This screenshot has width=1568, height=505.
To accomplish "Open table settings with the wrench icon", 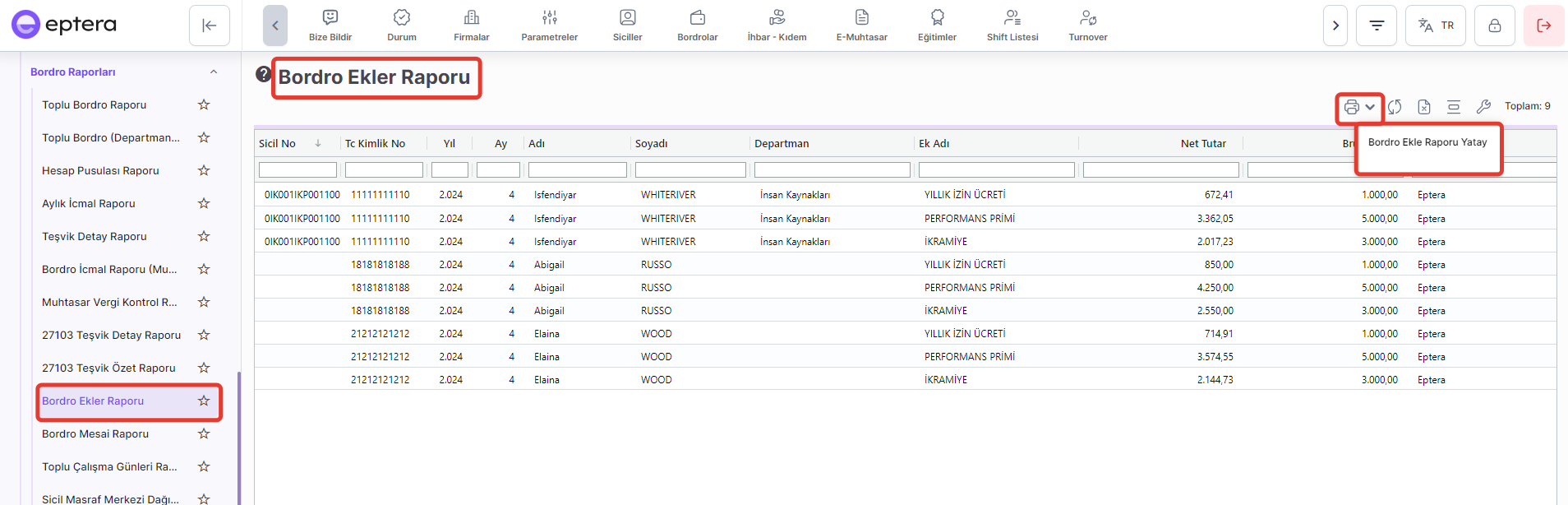I will (1483, 107).
